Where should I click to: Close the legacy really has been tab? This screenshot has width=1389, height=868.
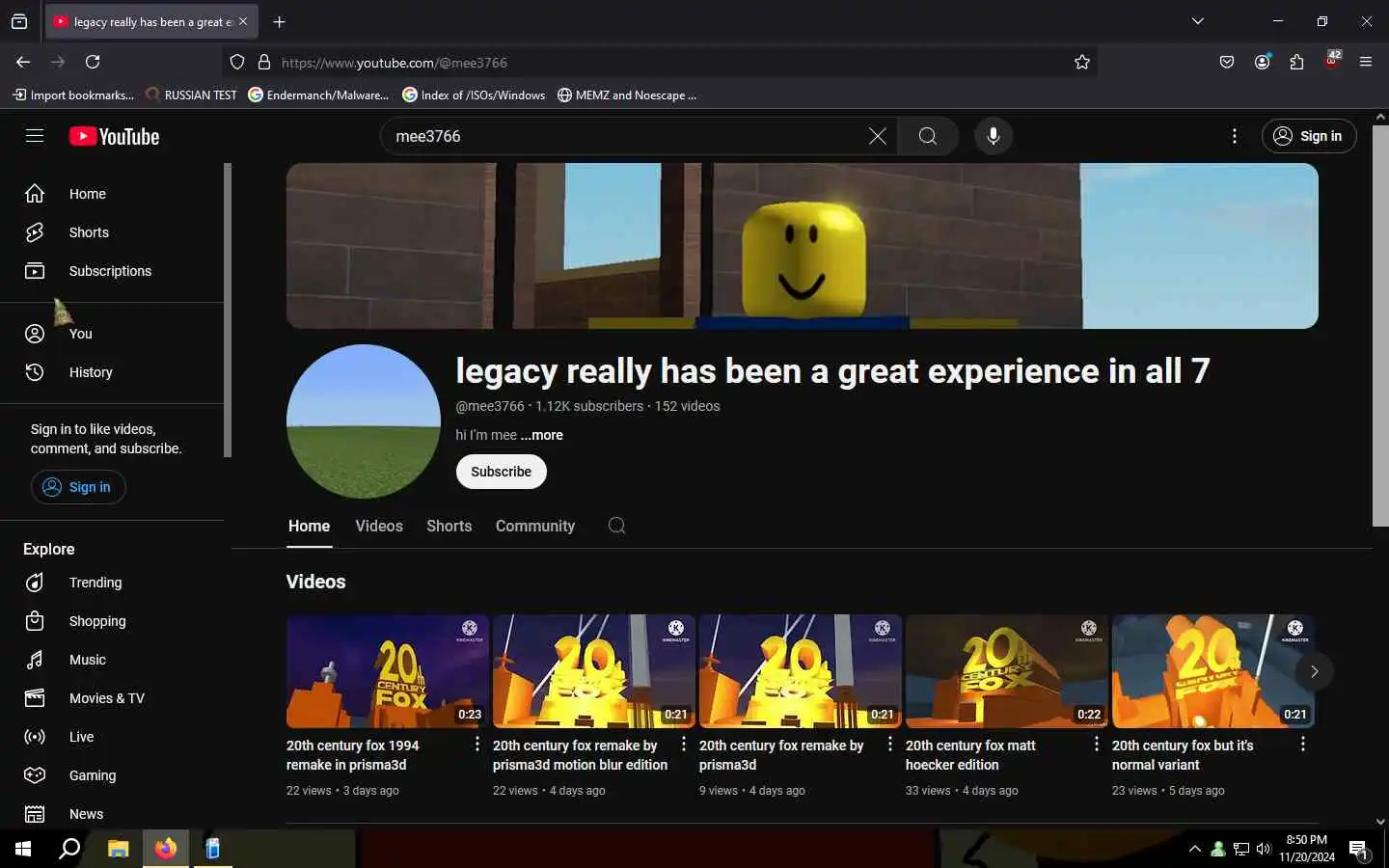tap(243, 21)
